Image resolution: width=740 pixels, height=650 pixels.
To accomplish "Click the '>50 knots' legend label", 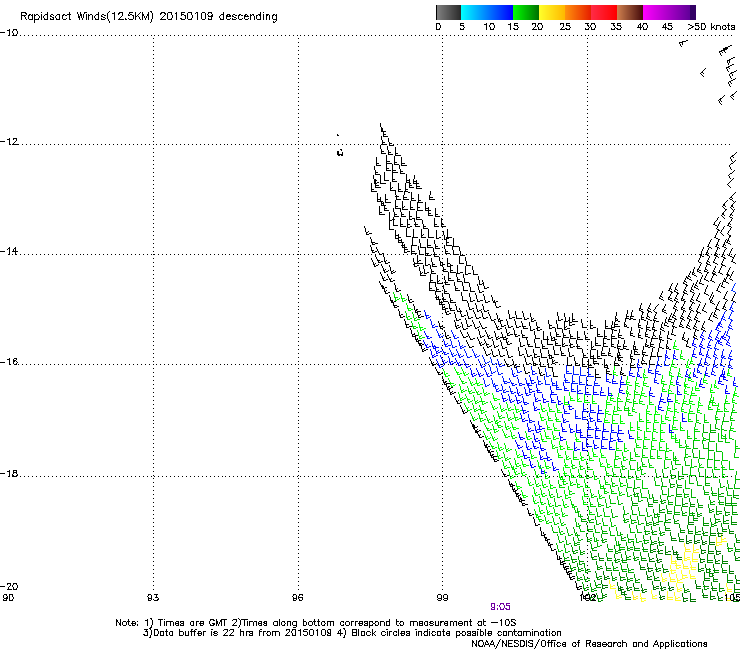I will pos(711,27).
